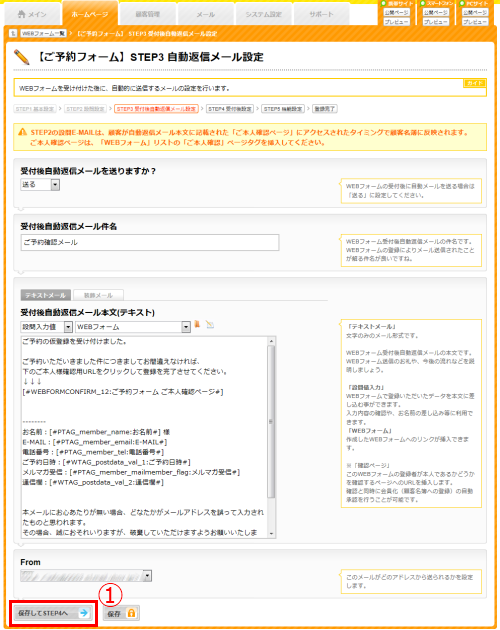
Task: Click the pencil icon beside page title
Action: tap(22, 57)
